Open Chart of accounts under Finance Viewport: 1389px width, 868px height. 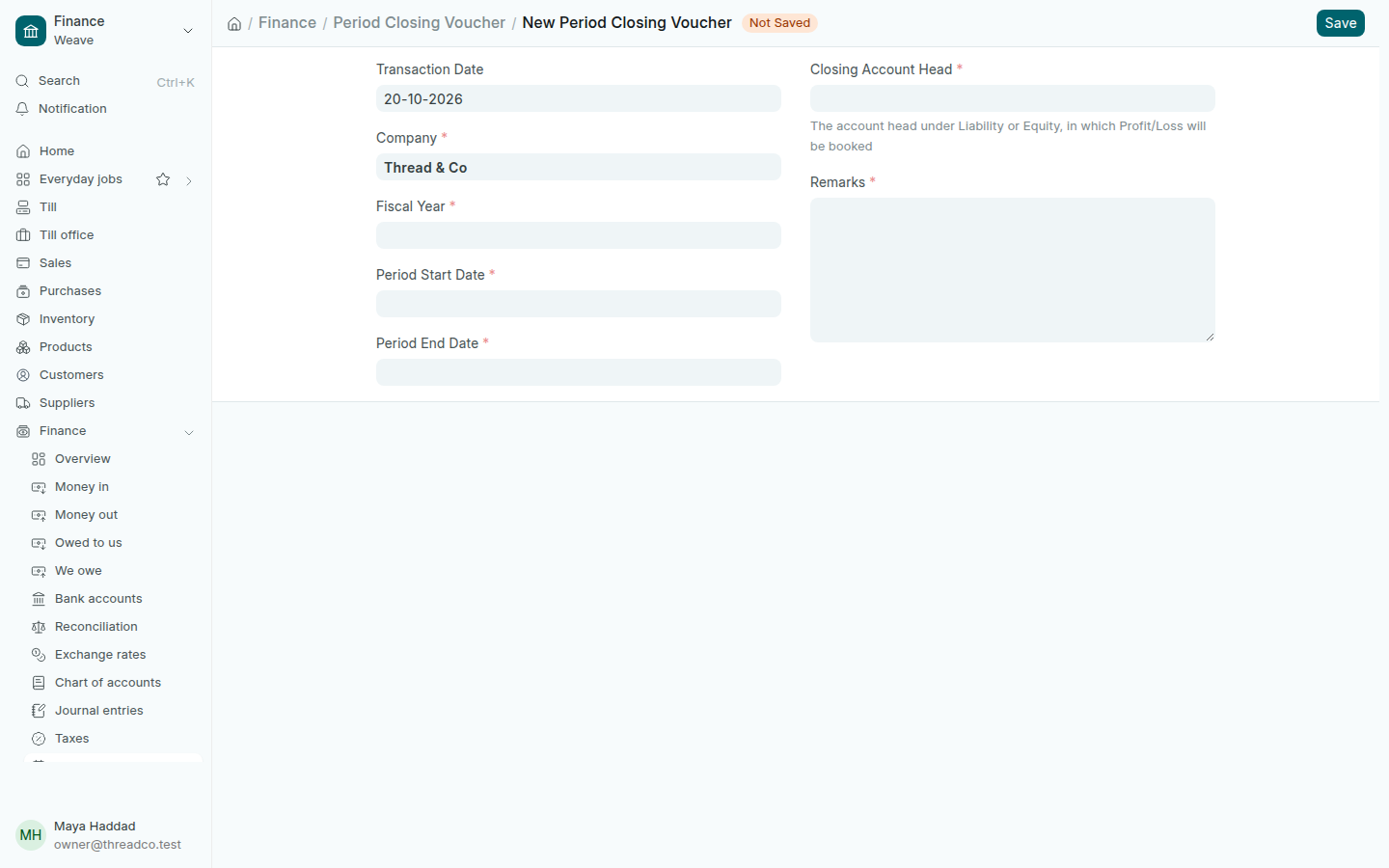[113, 683]
